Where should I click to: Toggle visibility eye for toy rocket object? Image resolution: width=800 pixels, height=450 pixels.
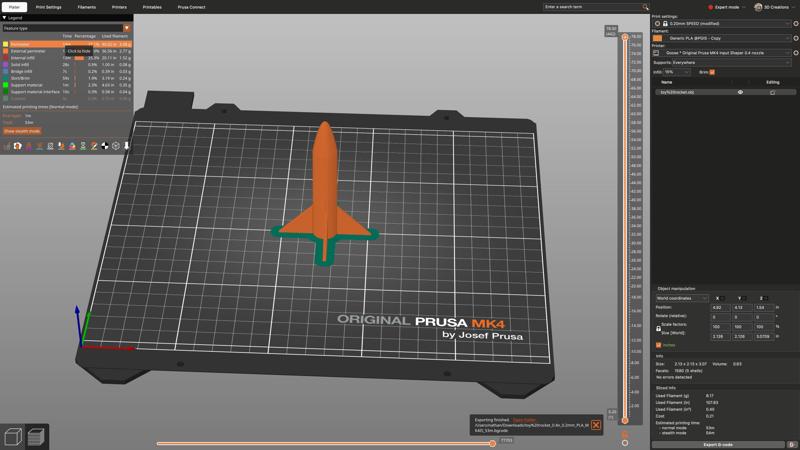[740, 92]
